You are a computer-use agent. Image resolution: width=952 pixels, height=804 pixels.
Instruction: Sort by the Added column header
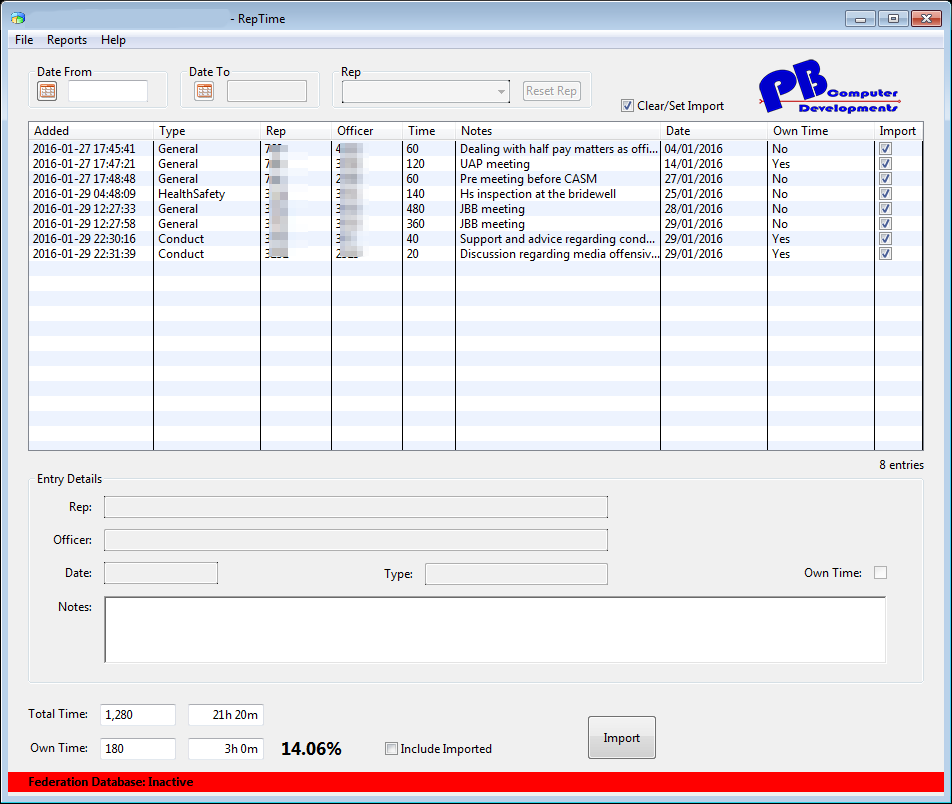coord(90,131)
